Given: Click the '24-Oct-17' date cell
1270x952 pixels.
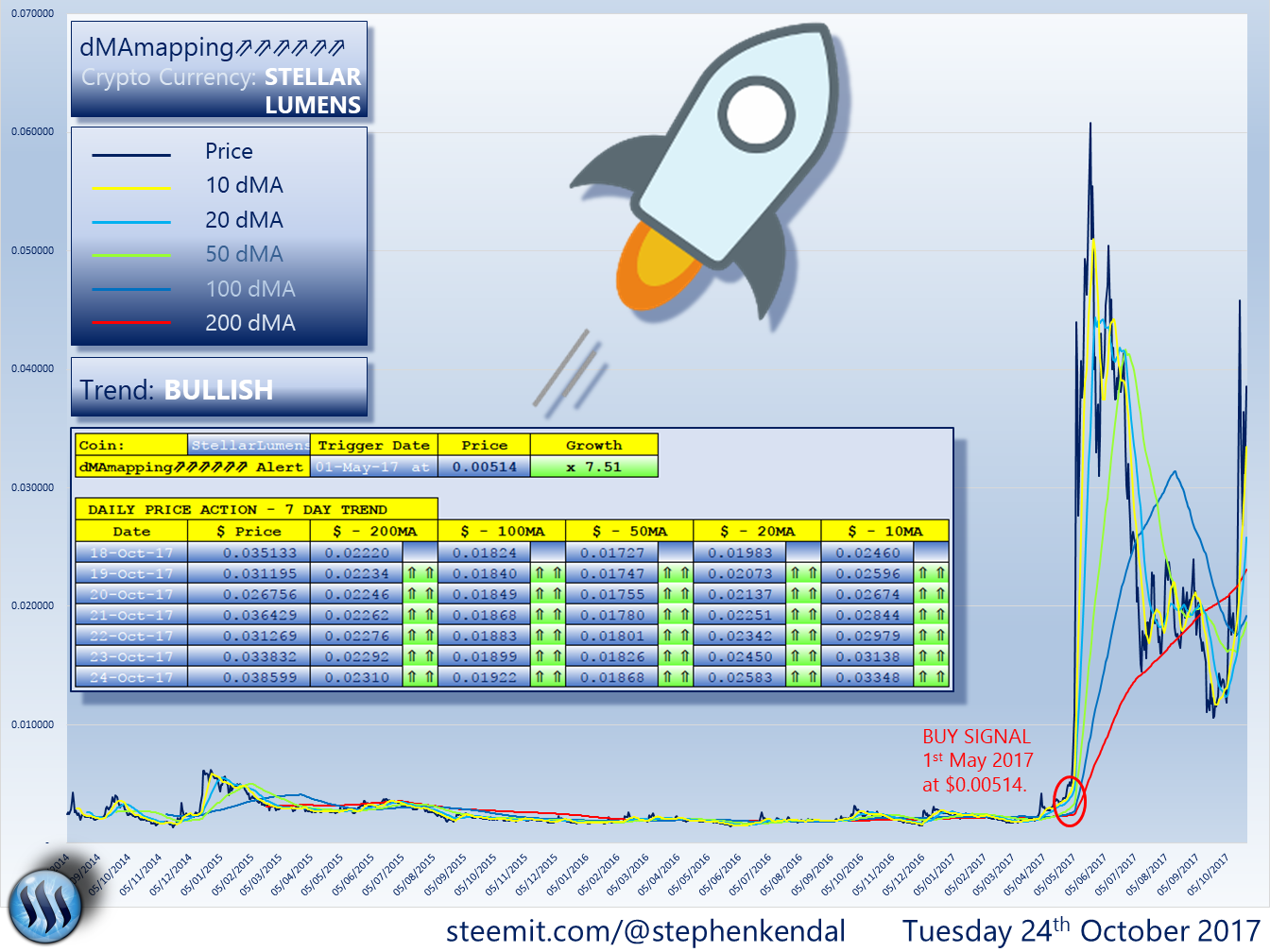Looking at the screenshot, I should [131, 677].
